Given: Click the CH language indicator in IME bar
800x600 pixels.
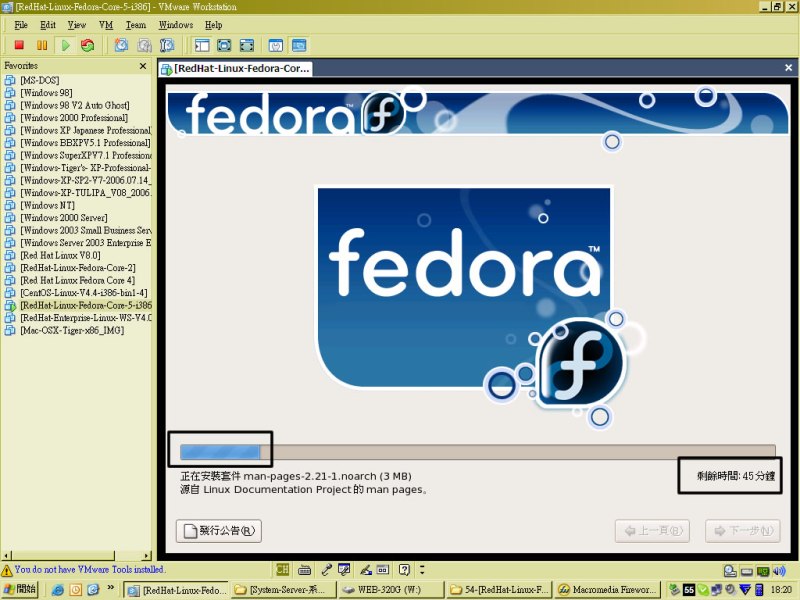Looking at the screenshot, I should [x=282, y=569].
